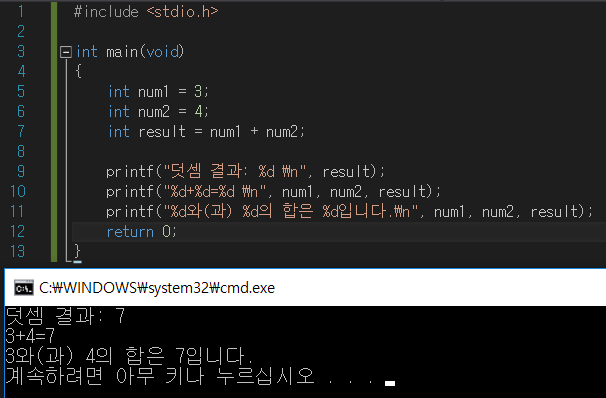Click the cmd.exe window icon

24,288
